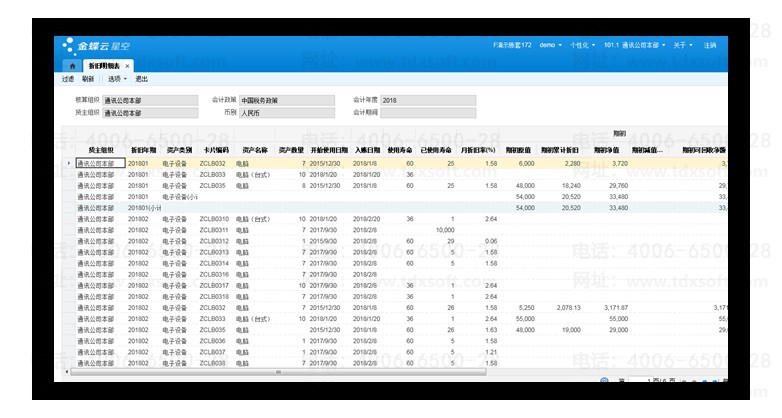The height and width of the screenshot is (418, 782).
Task: Click the 资产类别 column header
Action: (x=179, y=149)
